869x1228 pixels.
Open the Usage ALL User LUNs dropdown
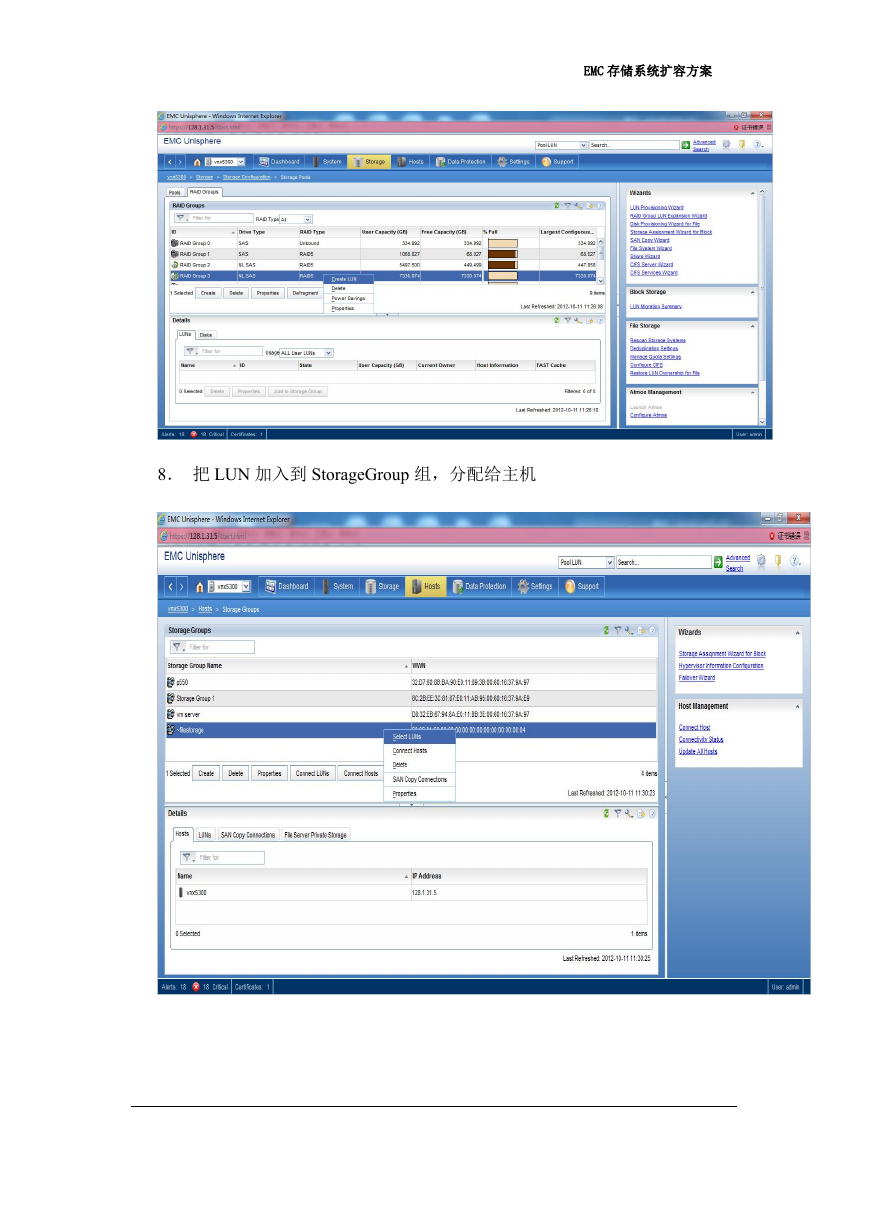tap(328, 352)
